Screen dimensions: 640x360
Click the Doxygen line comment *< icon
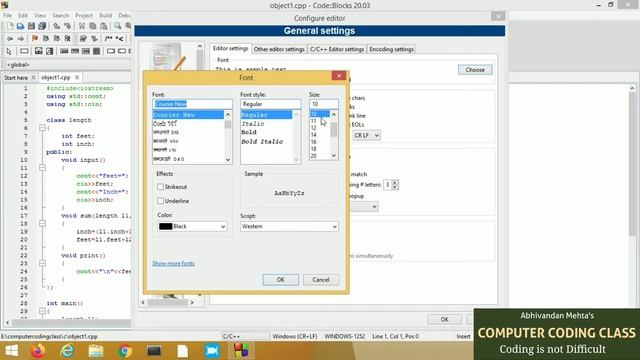[119, 39]
